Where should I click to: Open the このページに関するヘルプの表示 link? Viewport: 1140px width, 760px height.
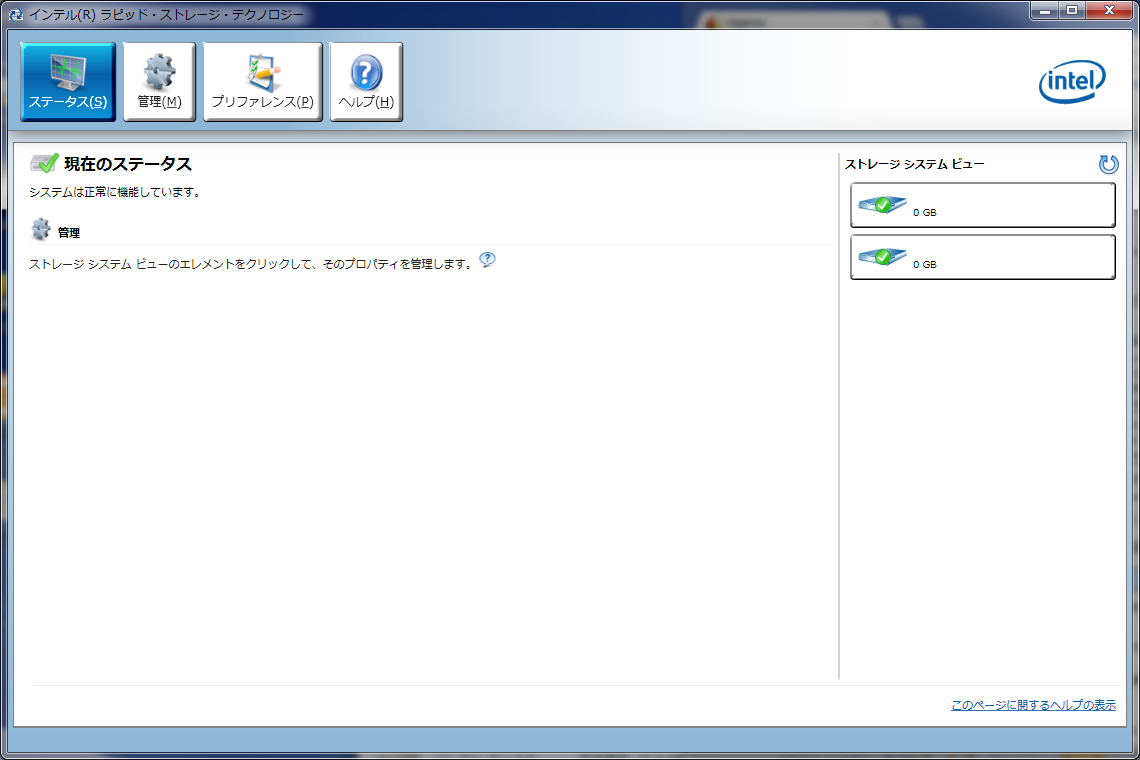(1033, 705)
